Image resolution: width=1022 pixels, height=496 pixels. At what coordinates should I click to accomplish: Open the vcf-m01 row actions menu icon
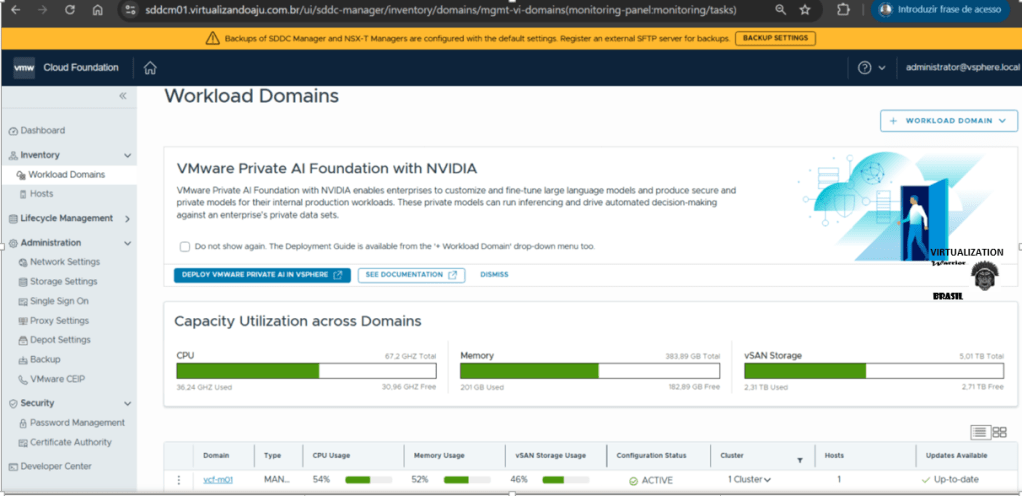coord(180,480)
